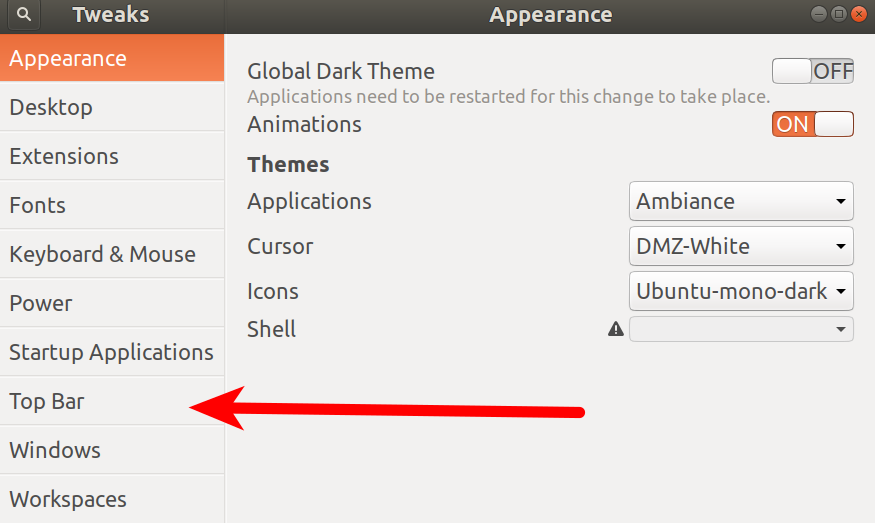Click the search magnifier icon
875x523 pixels.
(24, 15)
